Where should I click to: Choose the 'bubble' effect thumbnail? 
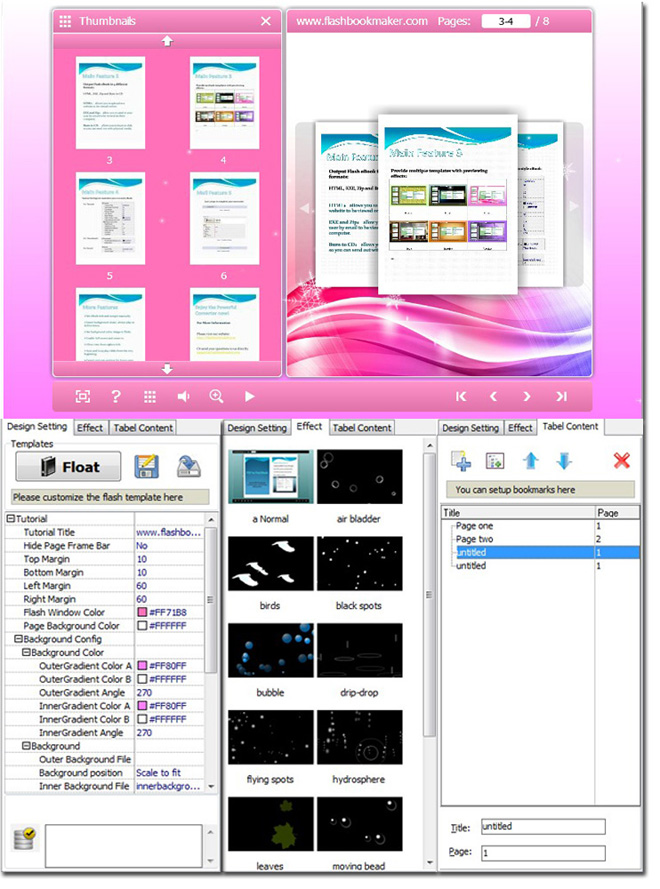click(270, 650)
